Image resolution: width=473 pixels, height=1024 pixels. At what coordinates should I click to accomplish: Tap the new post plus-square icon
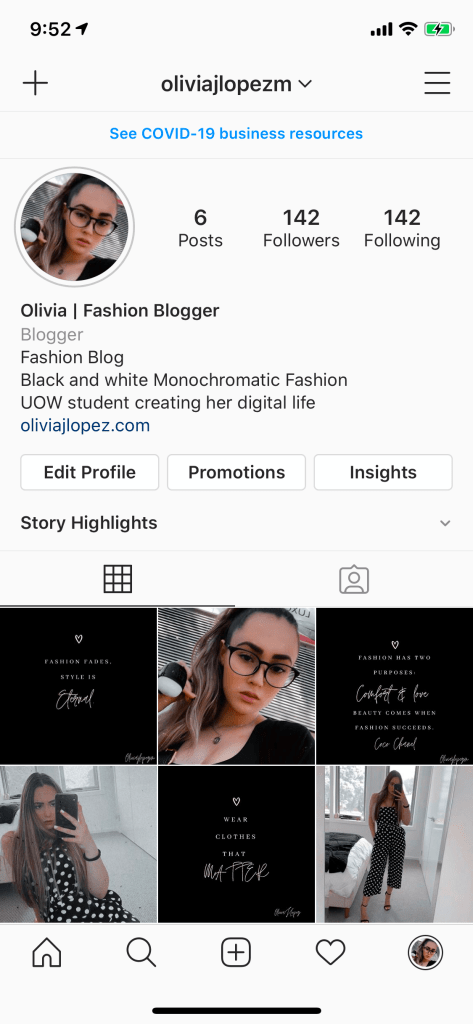coord(236,953)
